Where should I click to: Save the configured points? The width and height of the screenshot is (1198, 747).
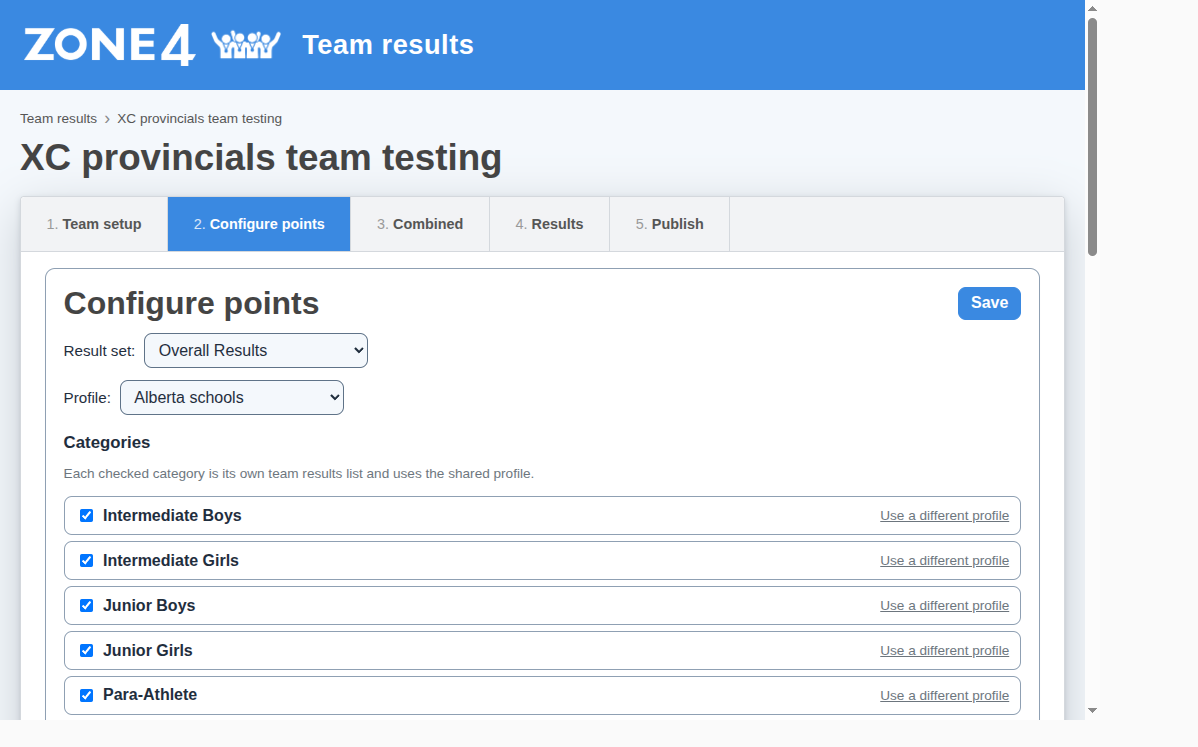tap(989, 303)
